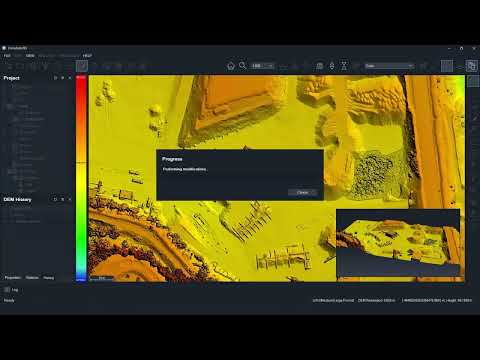Open the Help menu
Viewport: 480px width, 360px height.
coord(87,56)
